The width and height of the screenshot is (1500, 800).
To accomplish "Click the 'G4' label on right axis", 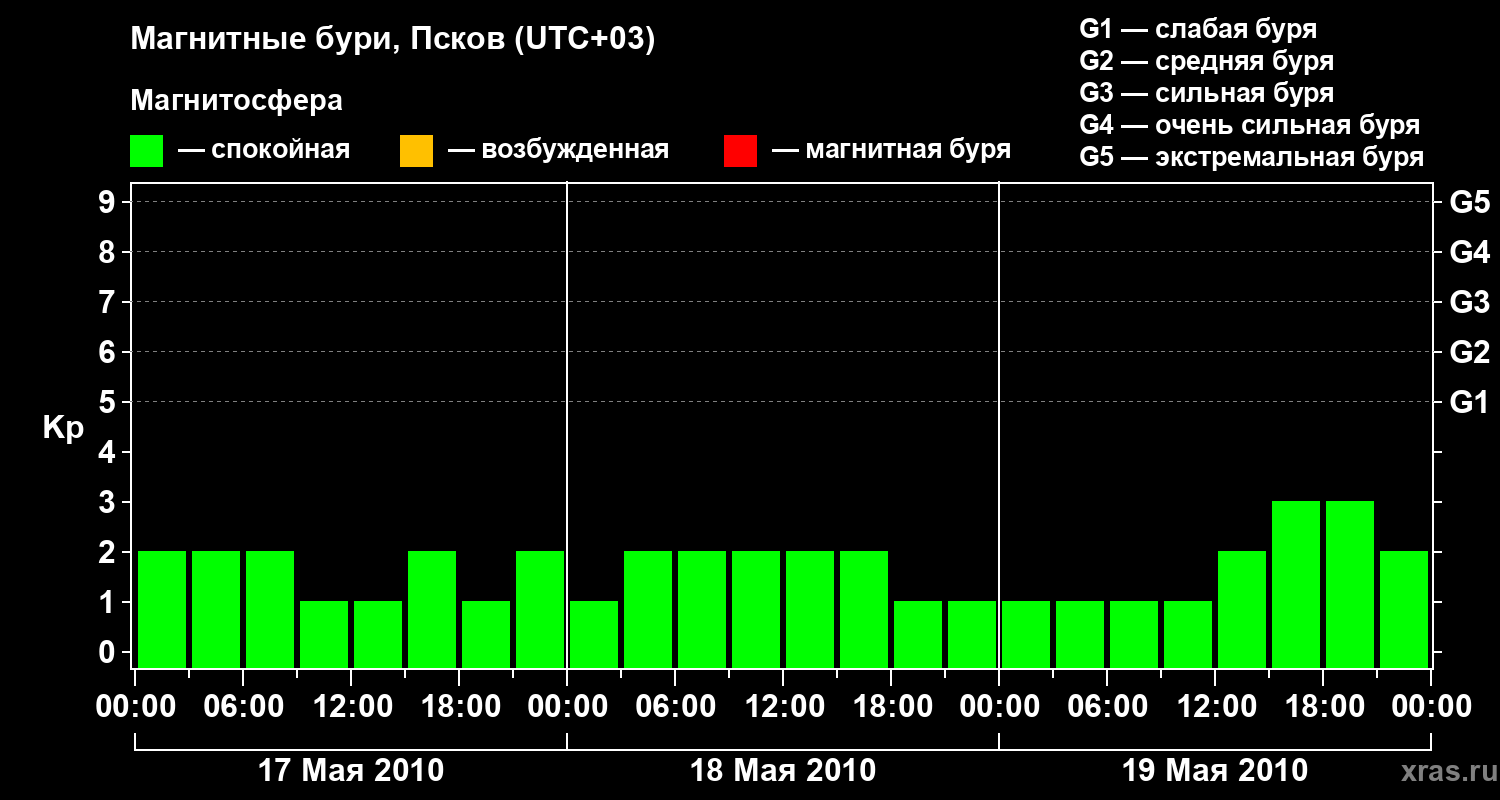I will [1470, 252].
